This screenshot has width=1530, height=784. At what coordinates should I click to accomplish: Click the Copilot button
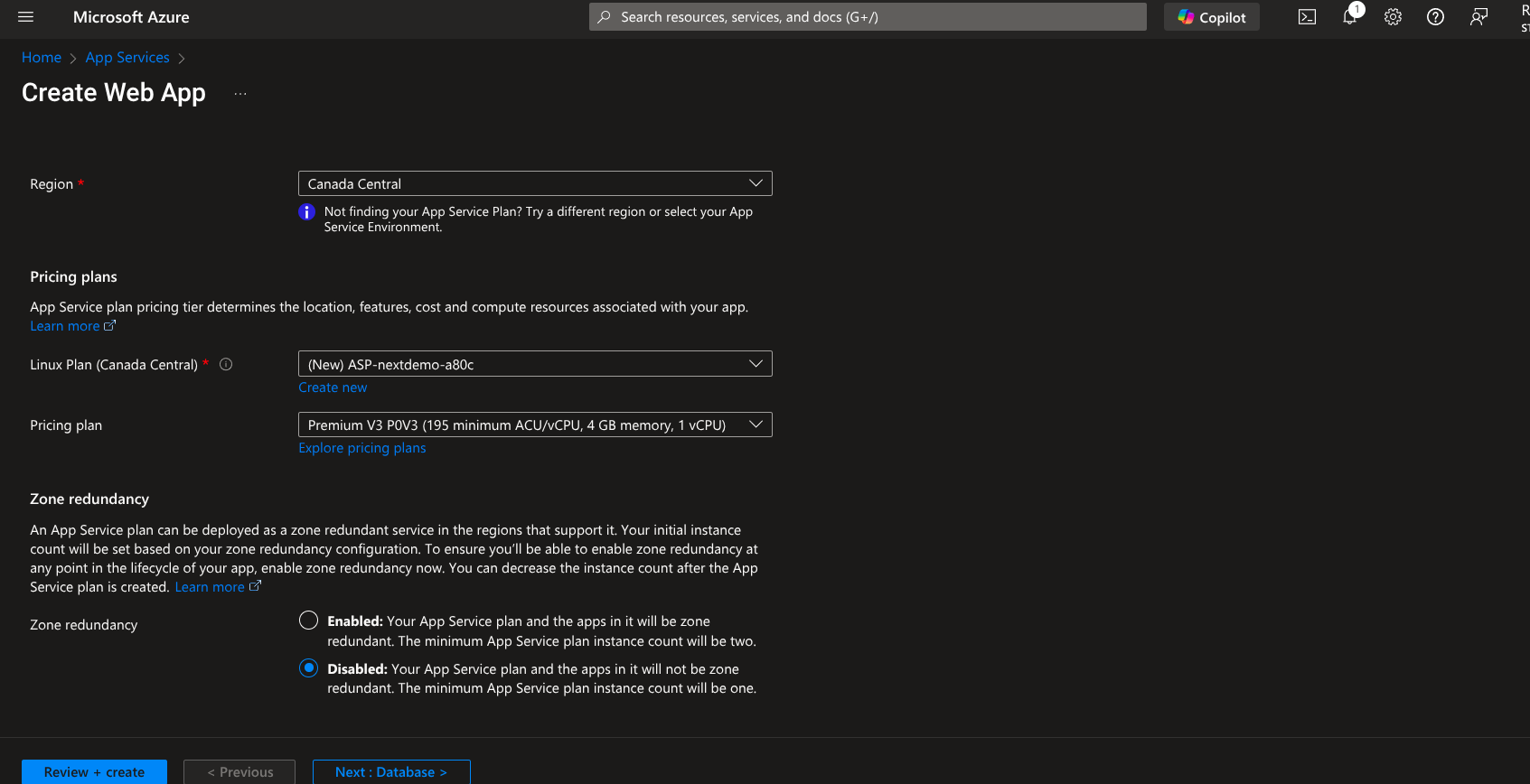pyautogui.click(x=1212, y=17)
